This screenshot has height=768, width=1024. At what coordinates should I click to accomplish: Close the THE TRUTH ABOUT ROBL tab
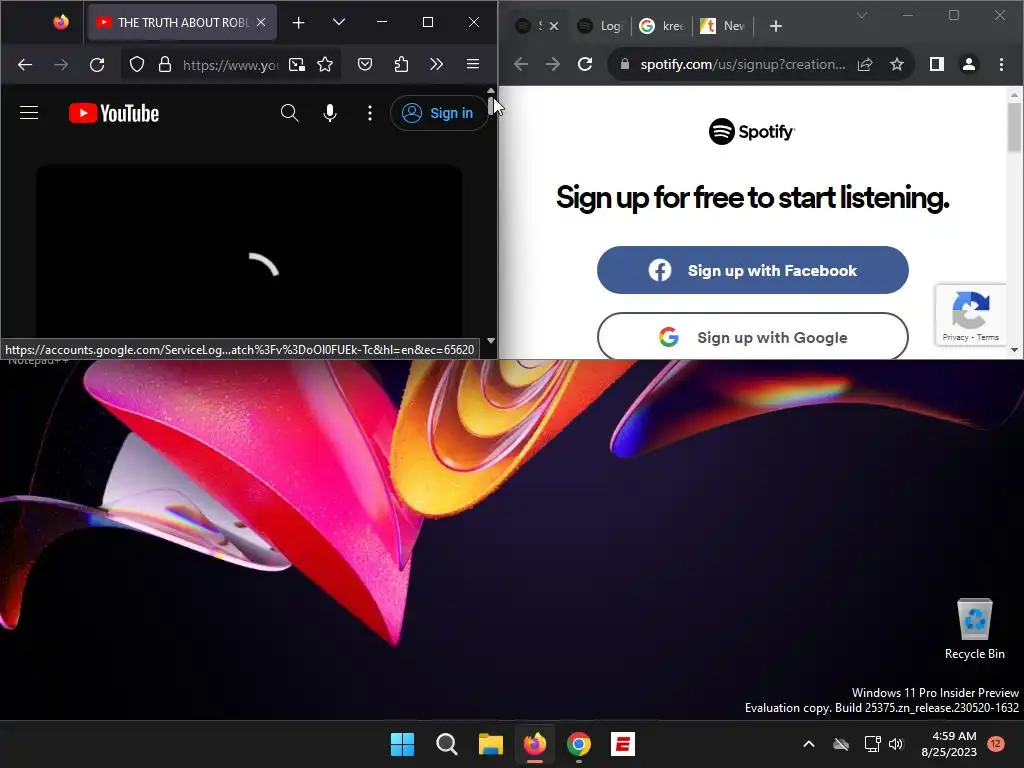(261, 22)
